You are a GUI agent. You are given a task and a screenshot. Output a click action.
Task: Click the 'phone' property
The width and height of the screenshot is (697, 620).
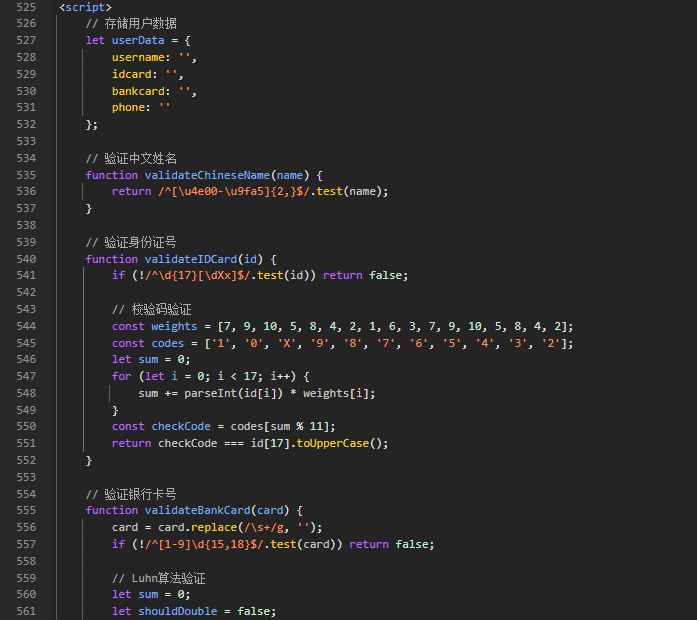tap(128, 108)
